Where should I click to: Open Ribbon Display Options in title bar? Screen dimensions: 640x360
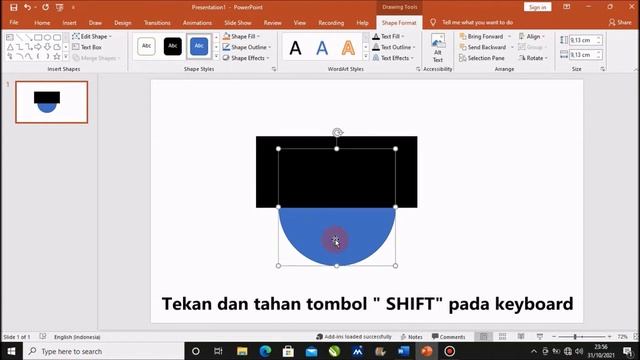coord(567,7)
